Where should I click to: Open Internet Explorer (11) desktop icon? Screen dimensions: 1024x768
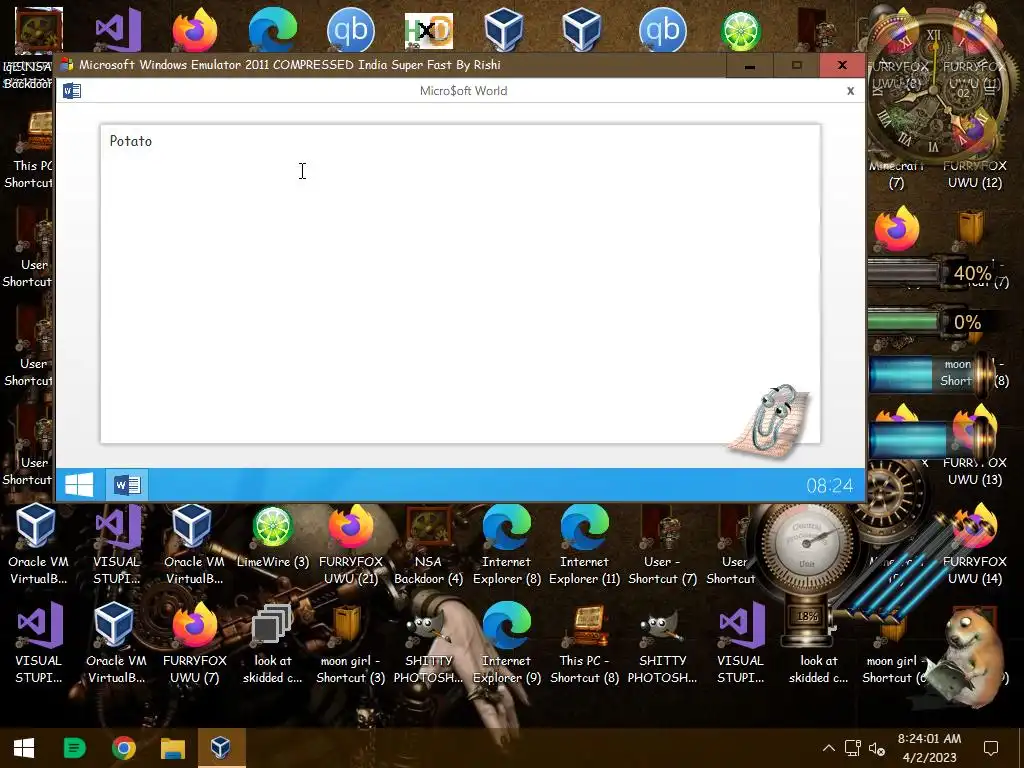584,545
